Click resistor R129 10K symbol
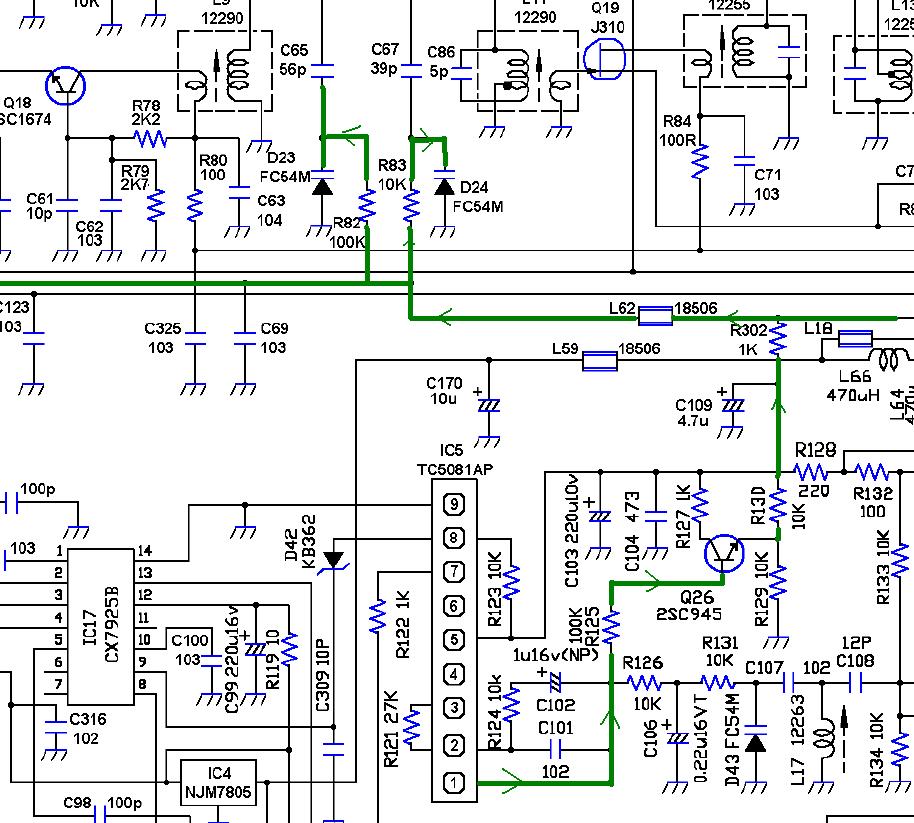The image size is (914, 823). pos(778,582)
